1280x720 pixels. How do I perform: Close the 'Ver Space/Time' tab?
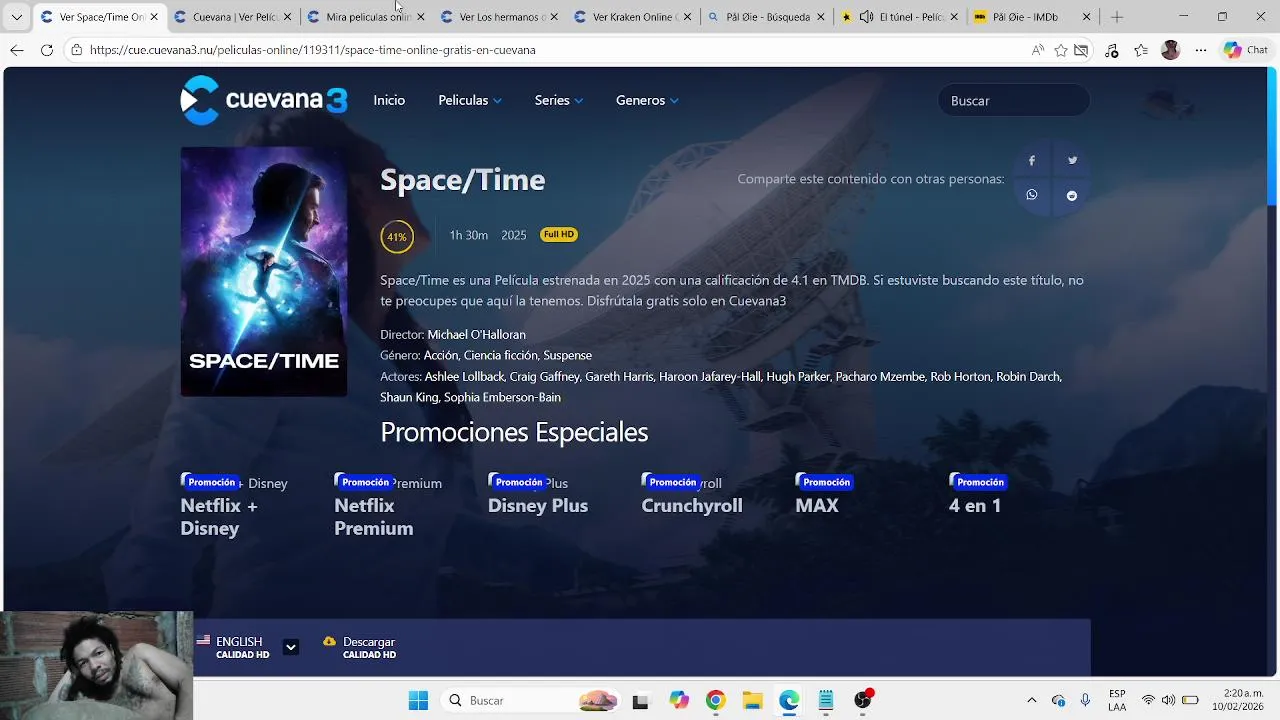(154, 17)
